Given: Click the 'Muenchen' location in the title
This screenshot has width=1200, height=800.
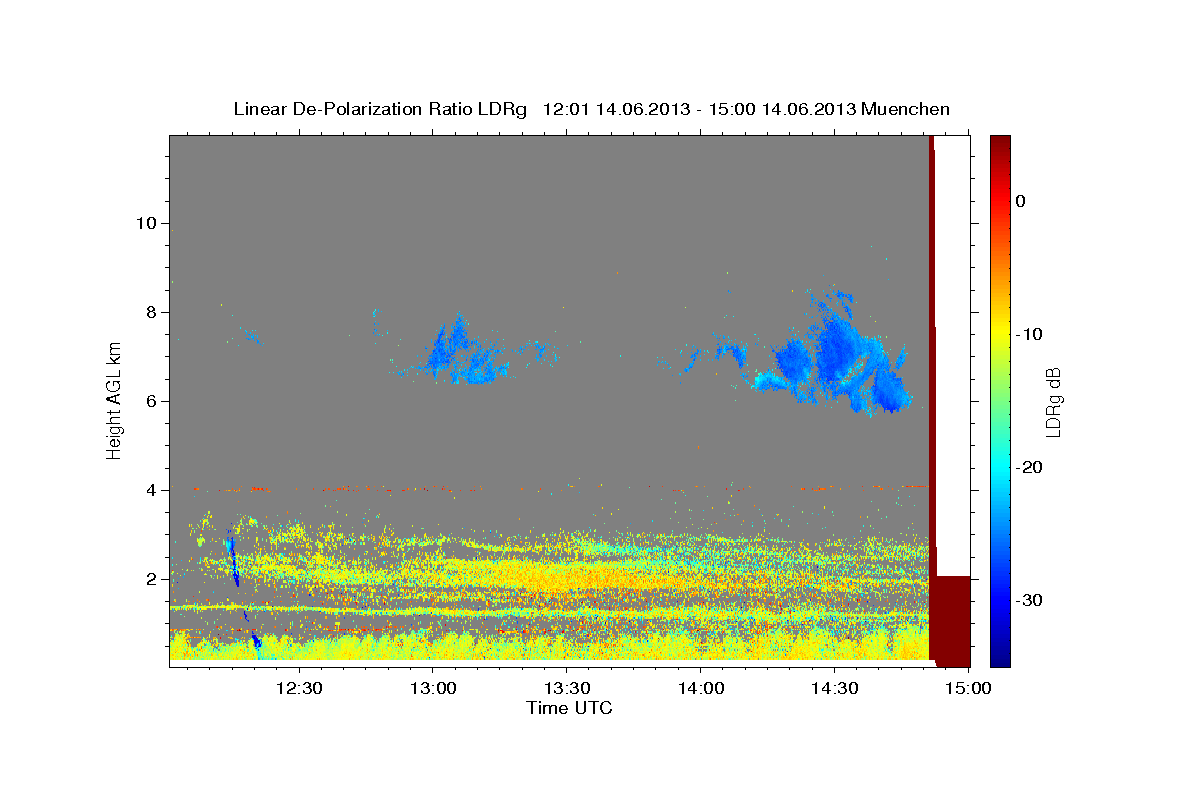Looking at the screenshot, I should point(906,109).
